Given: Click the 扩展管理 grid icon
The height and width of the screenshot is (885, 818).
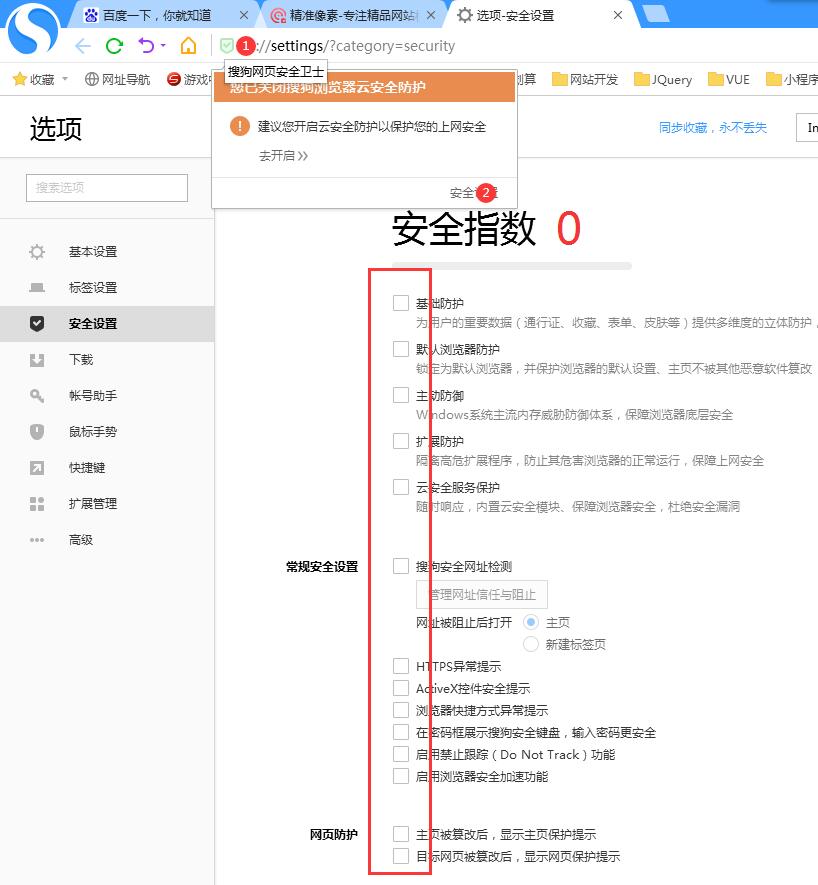Looking at the screenshot, I should pos(37,504).
